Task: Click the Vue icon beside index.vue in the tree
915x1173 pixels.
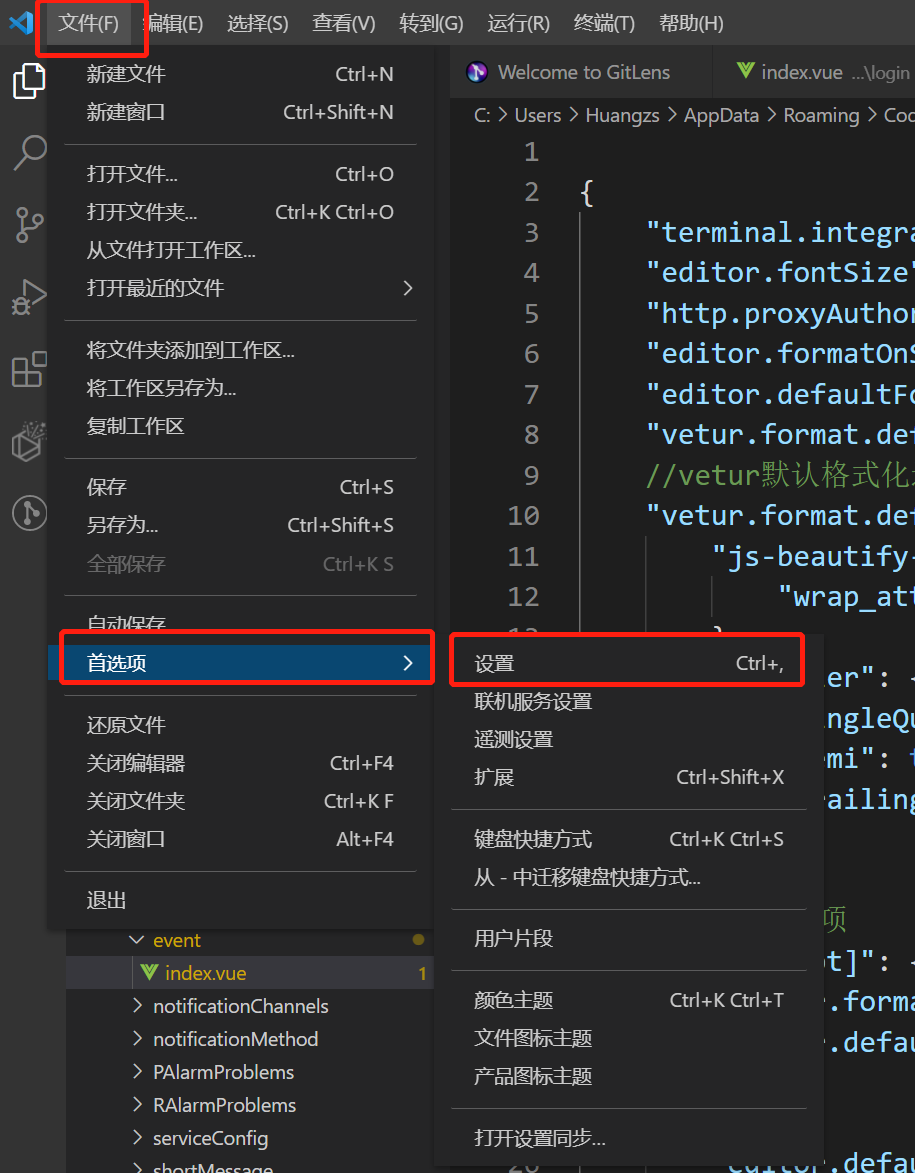Action: pos(149,973)
